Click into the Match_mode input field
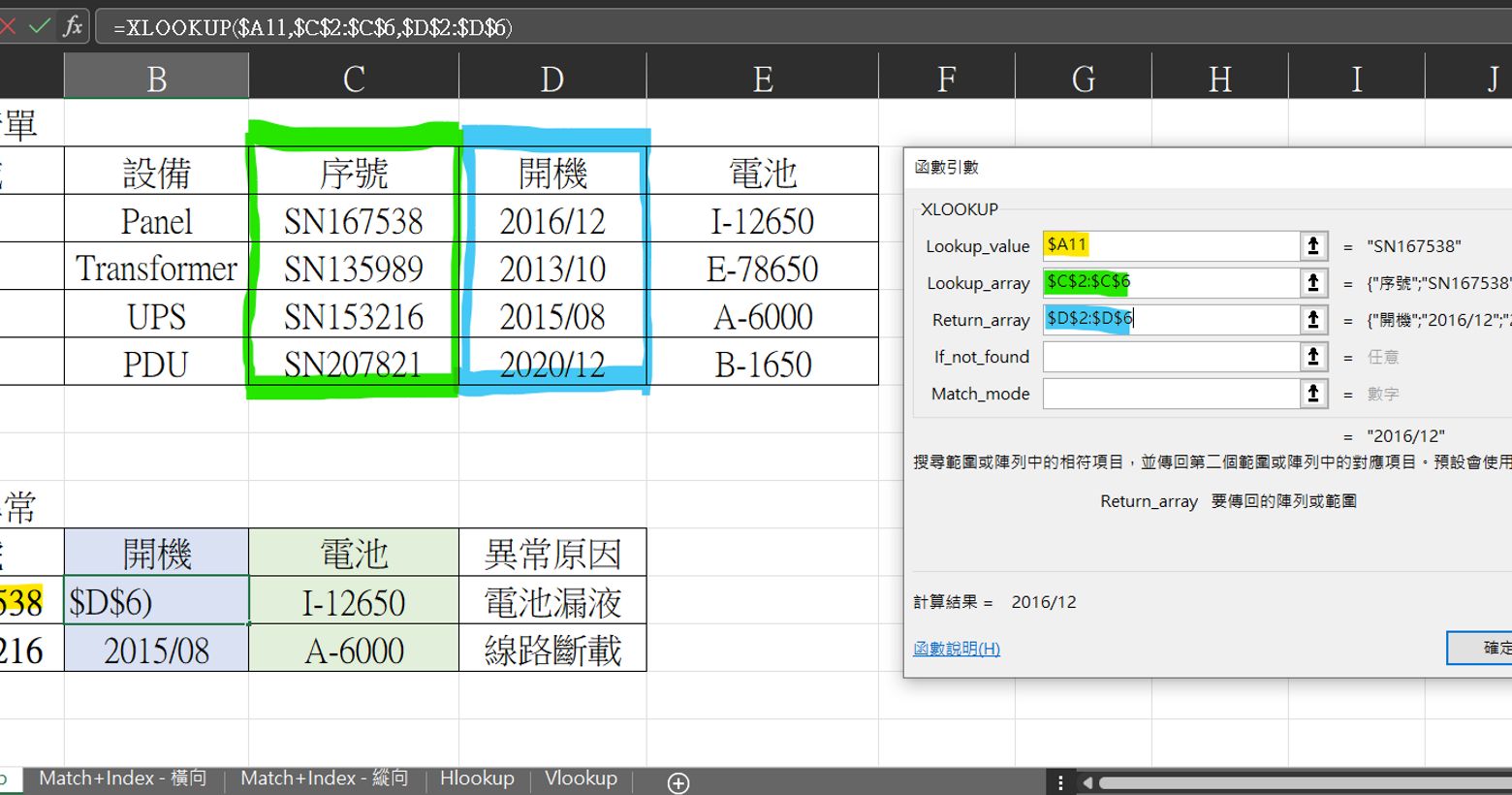The image size is (1512, 795). tap(1170, 394)
